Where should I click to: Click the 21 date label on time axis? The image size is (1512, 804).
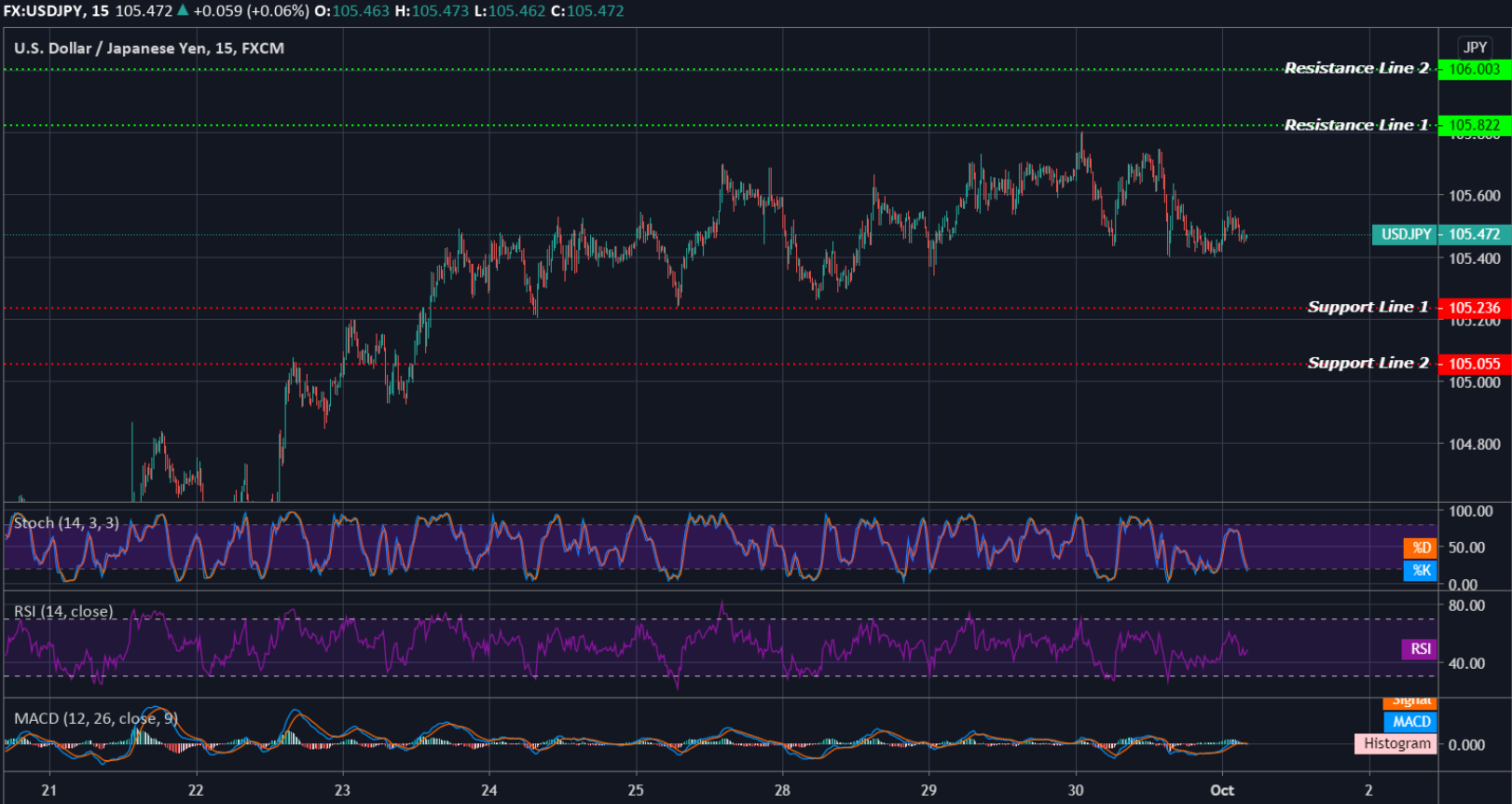click(49, 790)
